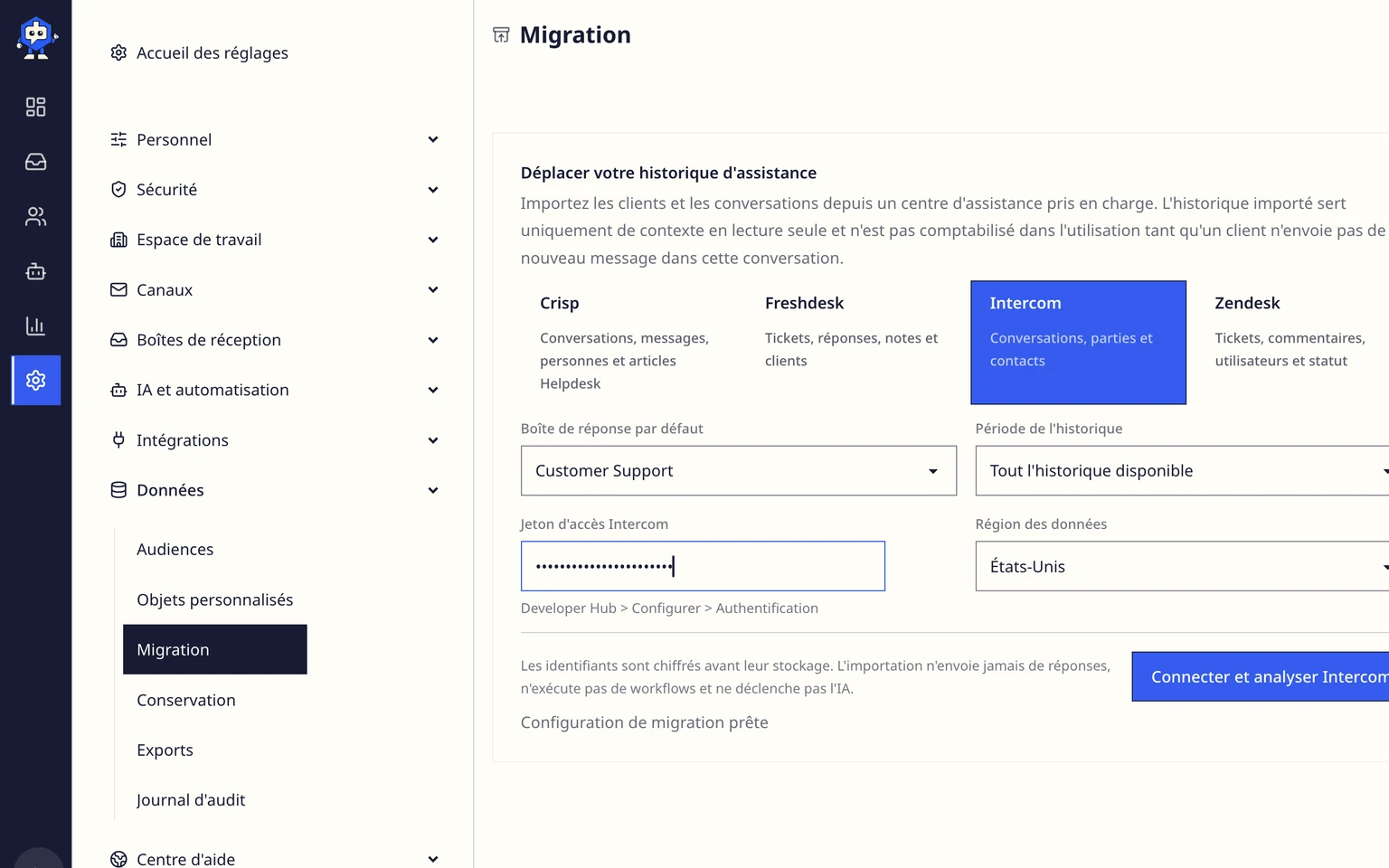Expand IA et automatisation section
The height and width of the screenshot is (868, 1389).
[274, 390]
